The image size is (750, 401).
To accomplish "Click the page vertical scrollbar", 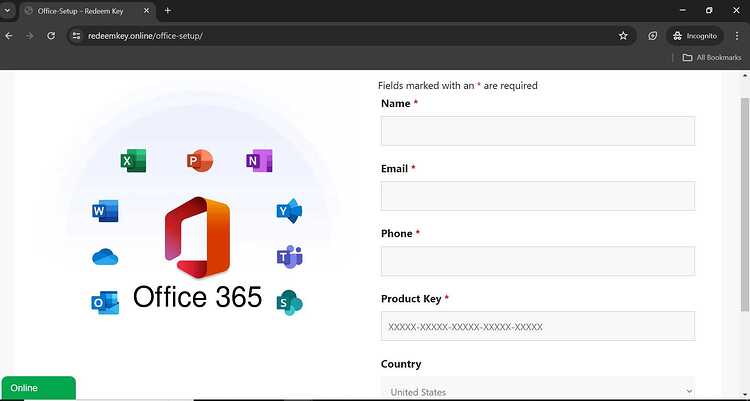I will tap(744, 205).
